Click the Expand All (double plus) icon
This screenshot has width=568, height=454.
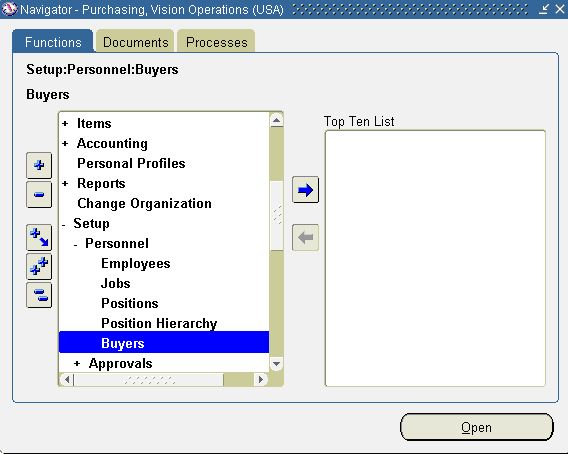coord(39,267)
